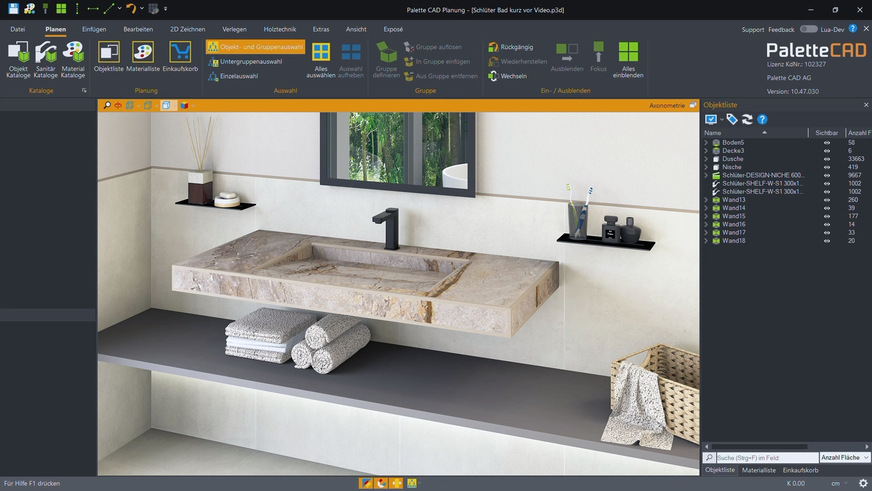Select Untergruppenauswahl mode
The height and width of the screenshot is (491, 872).
(245, 62)
